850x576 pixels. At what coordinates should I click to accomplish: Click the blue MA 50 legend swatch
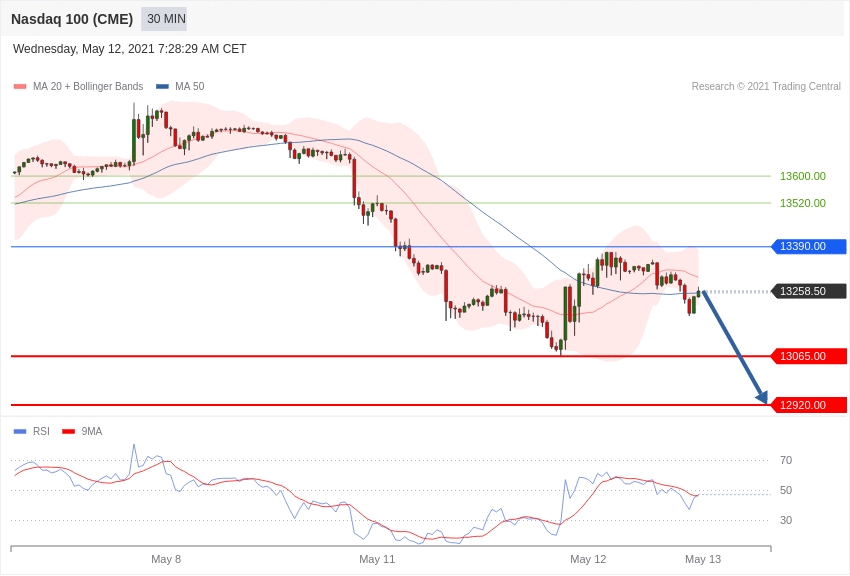[x=162, y=87]
